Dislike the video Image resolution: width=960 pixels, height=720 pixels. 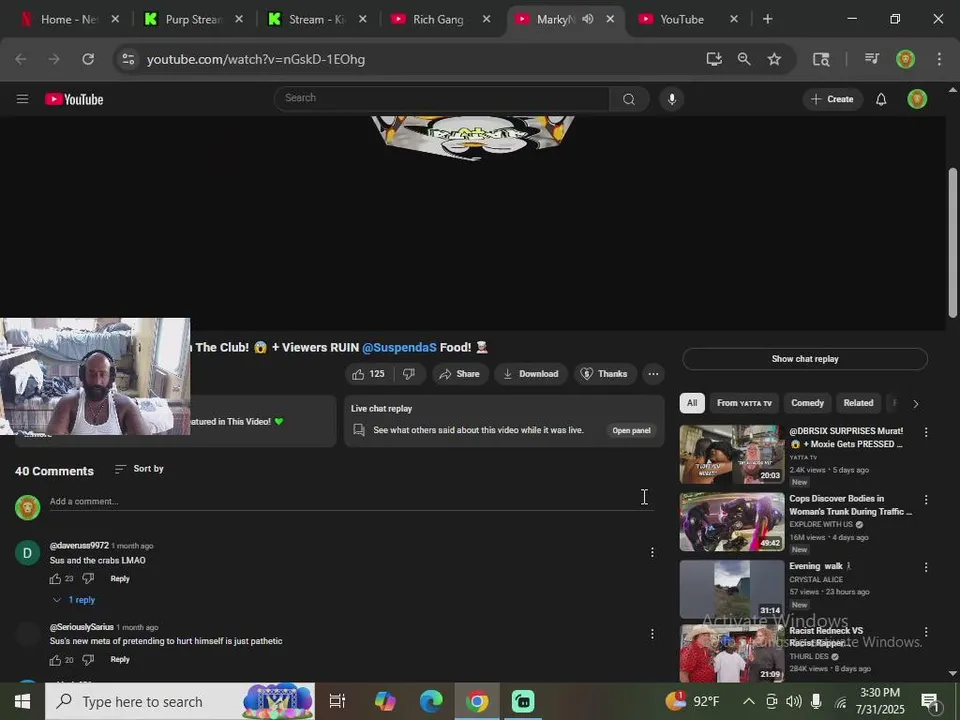tap(409, 374)
